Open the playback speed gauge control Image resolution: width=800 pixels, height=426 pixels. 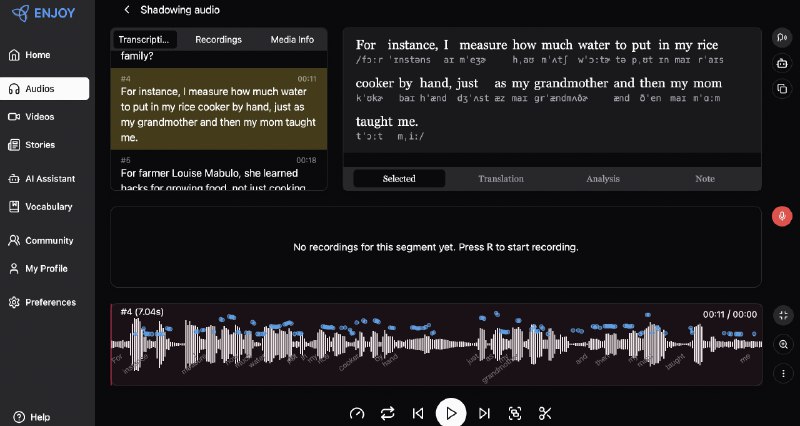[x=357, y=413]
